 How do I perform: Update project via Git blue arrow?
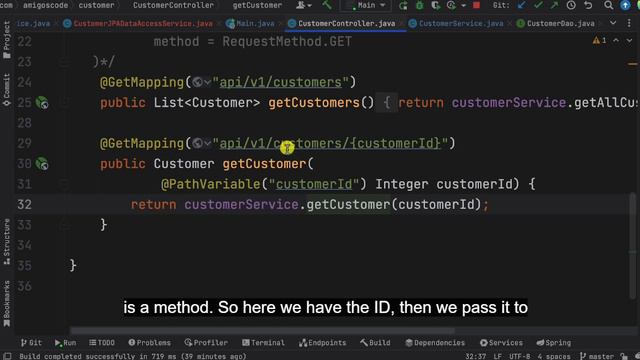[521, 5]
